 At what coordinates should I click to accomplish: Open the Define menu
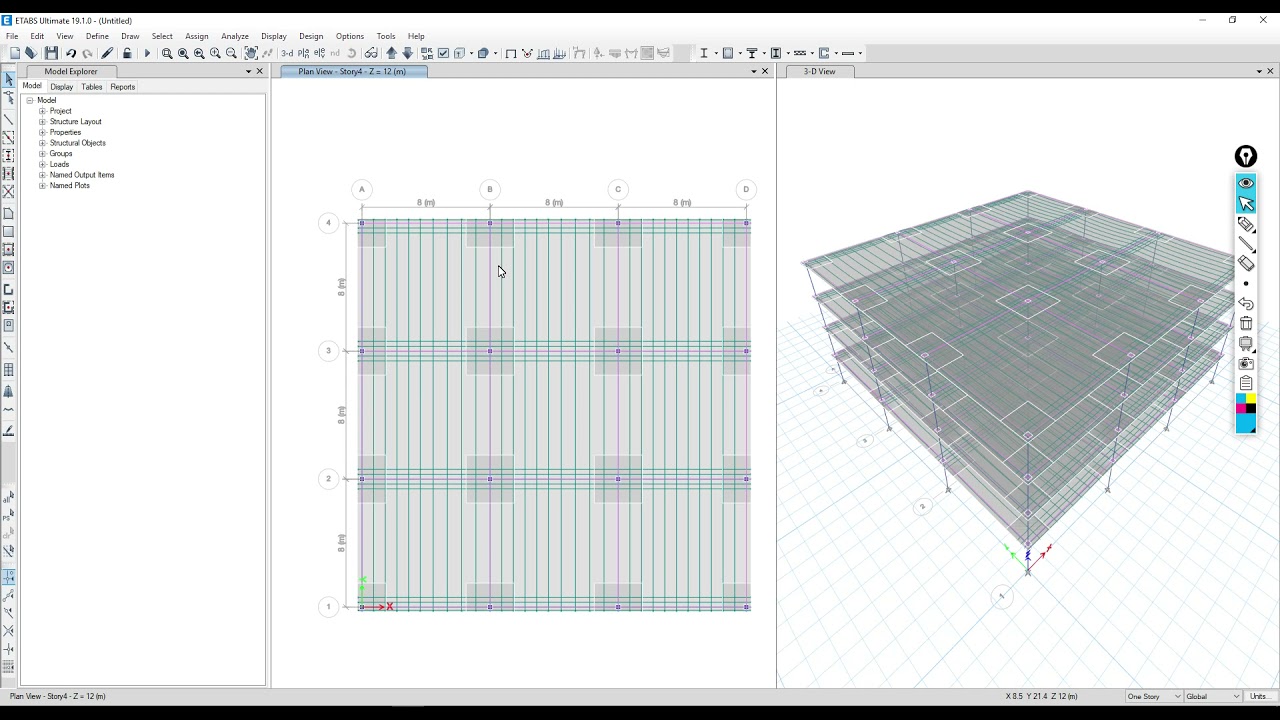(97, 36)
